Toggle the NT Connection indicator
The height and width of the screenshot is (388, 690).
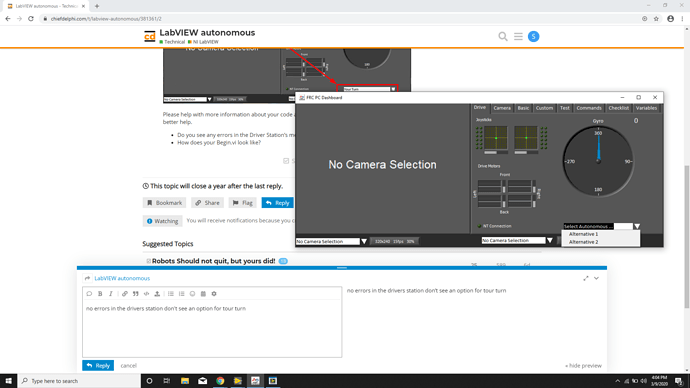click(479, 226)
